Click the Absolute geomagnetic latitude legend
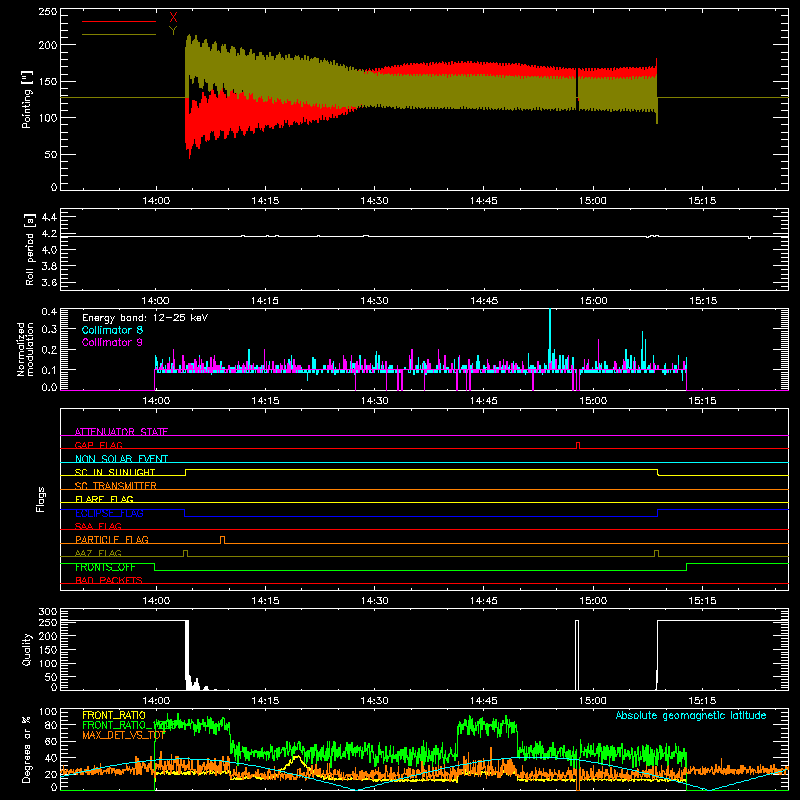Viewport: 800px width, 800px height. 691,715
